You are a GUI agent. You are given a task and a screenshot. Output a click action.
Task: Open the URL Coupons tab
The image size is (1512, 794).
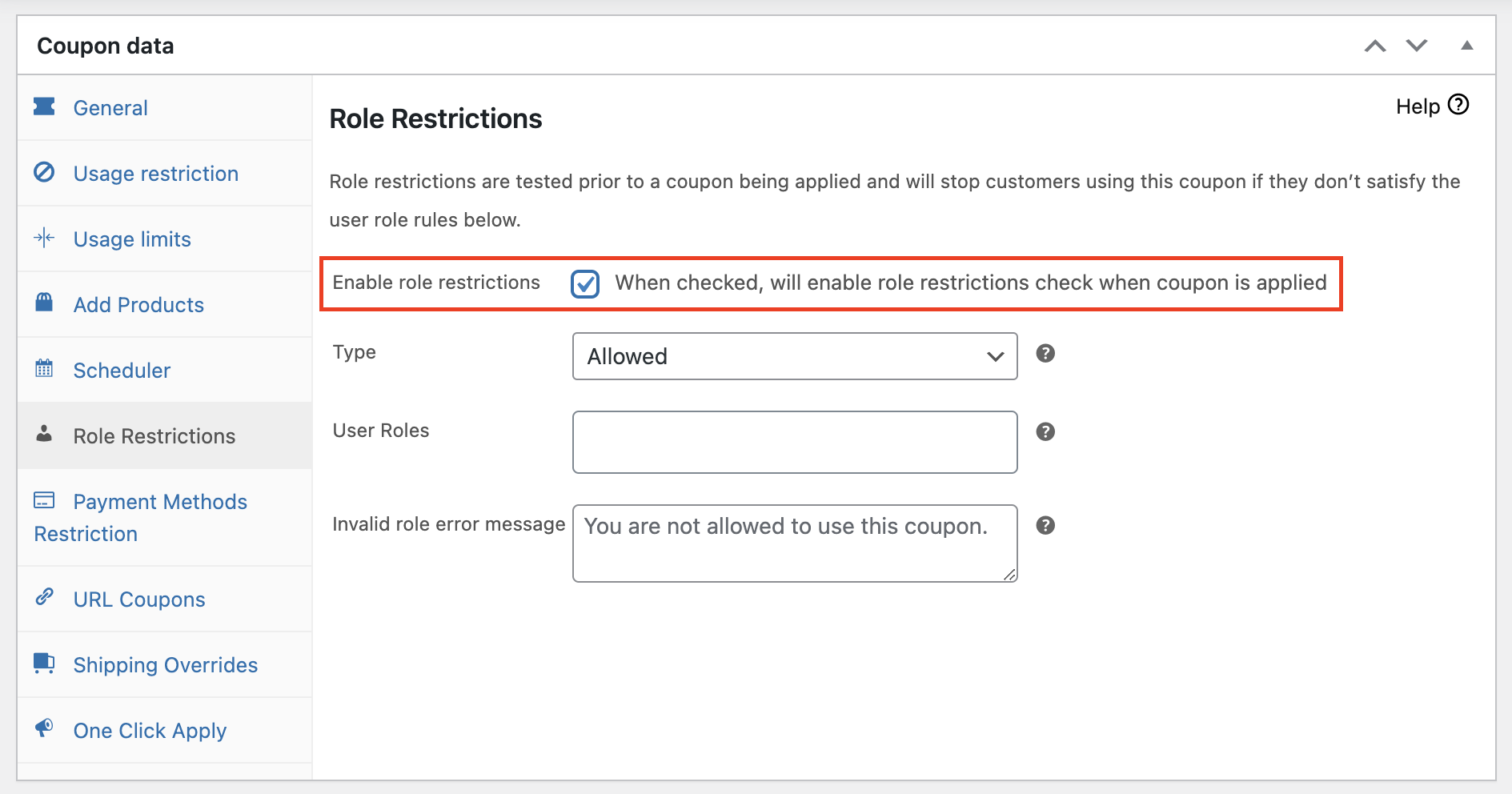tap(139, 600)
